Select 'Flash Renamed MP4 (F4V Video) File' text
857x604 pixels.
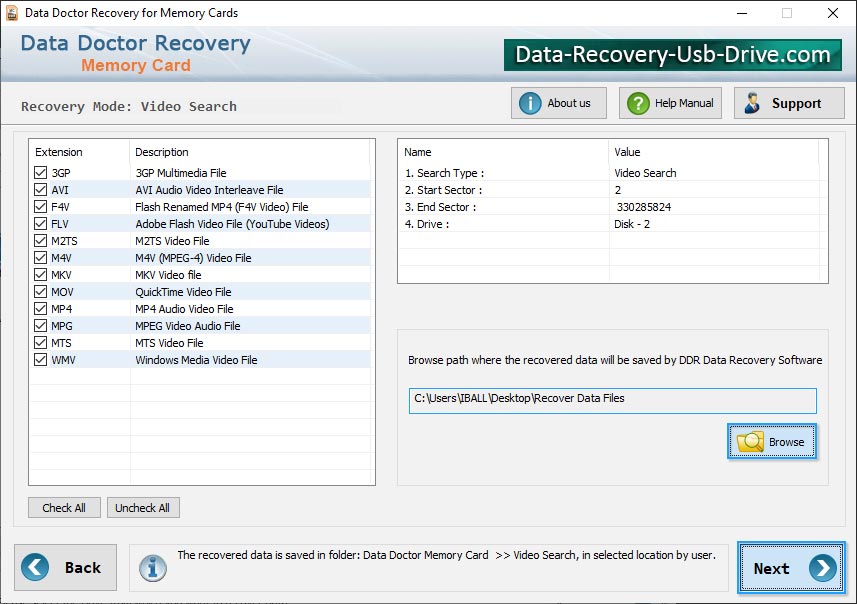click(x=222, y=207)
